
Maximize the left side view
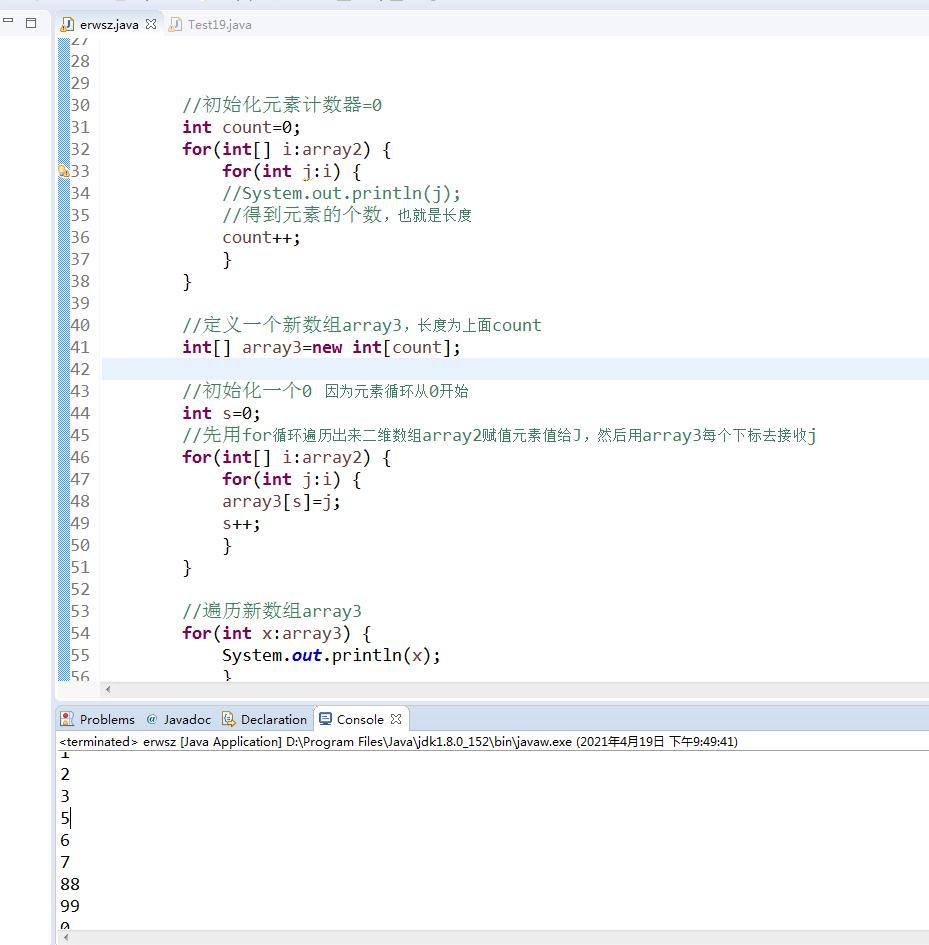[31, 23]
